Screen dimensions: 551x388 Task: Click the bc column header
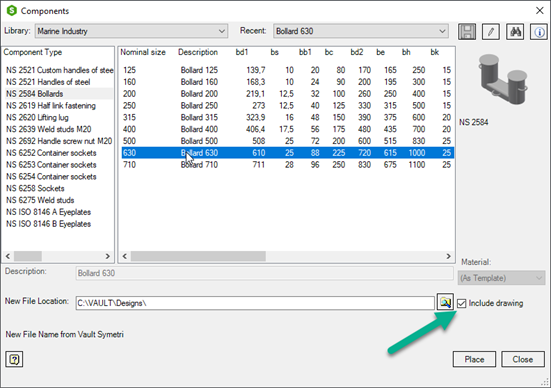329,52
